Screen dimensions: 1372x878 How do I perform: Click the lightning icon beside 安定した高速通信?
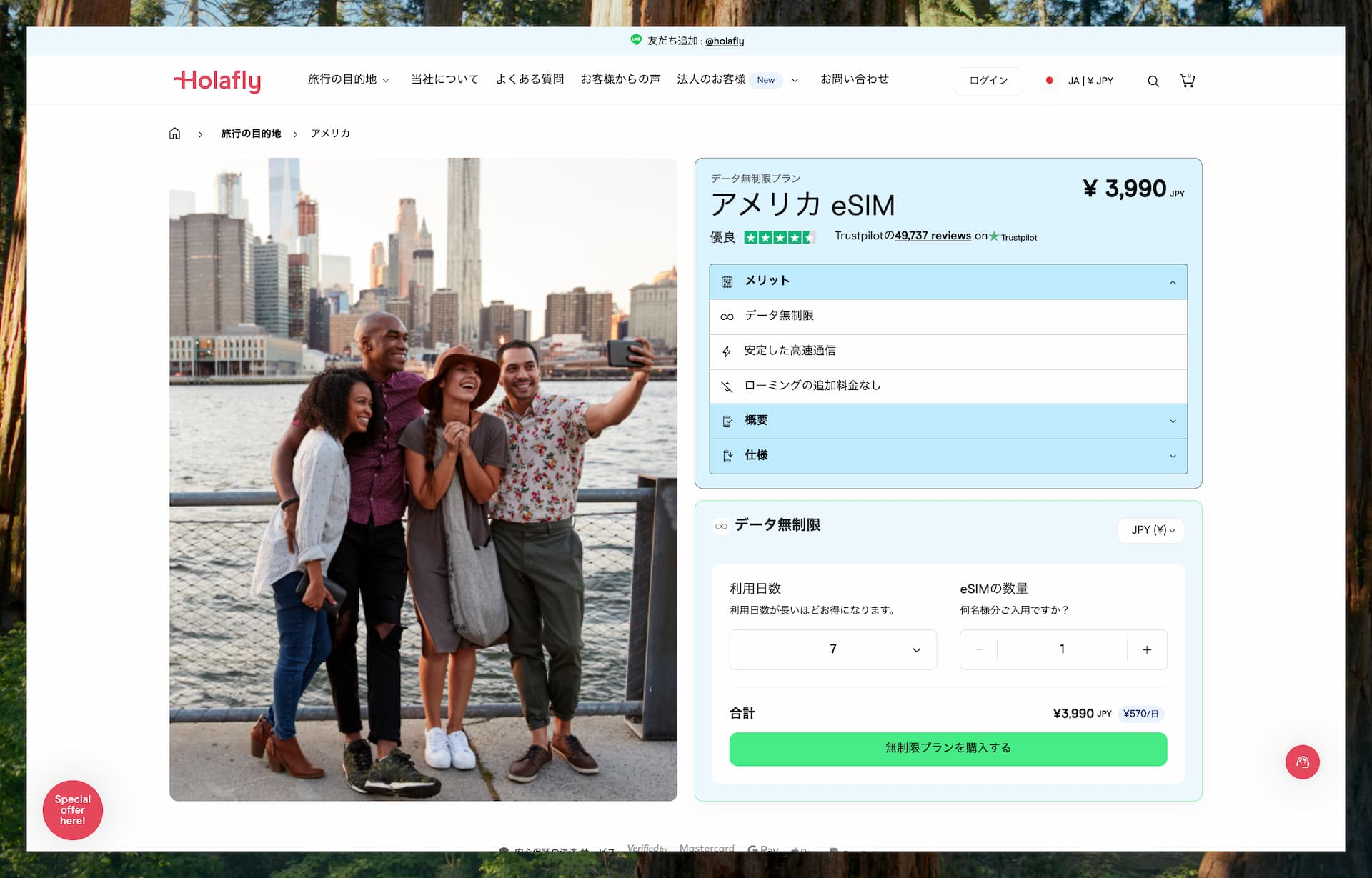pos(727,351)
